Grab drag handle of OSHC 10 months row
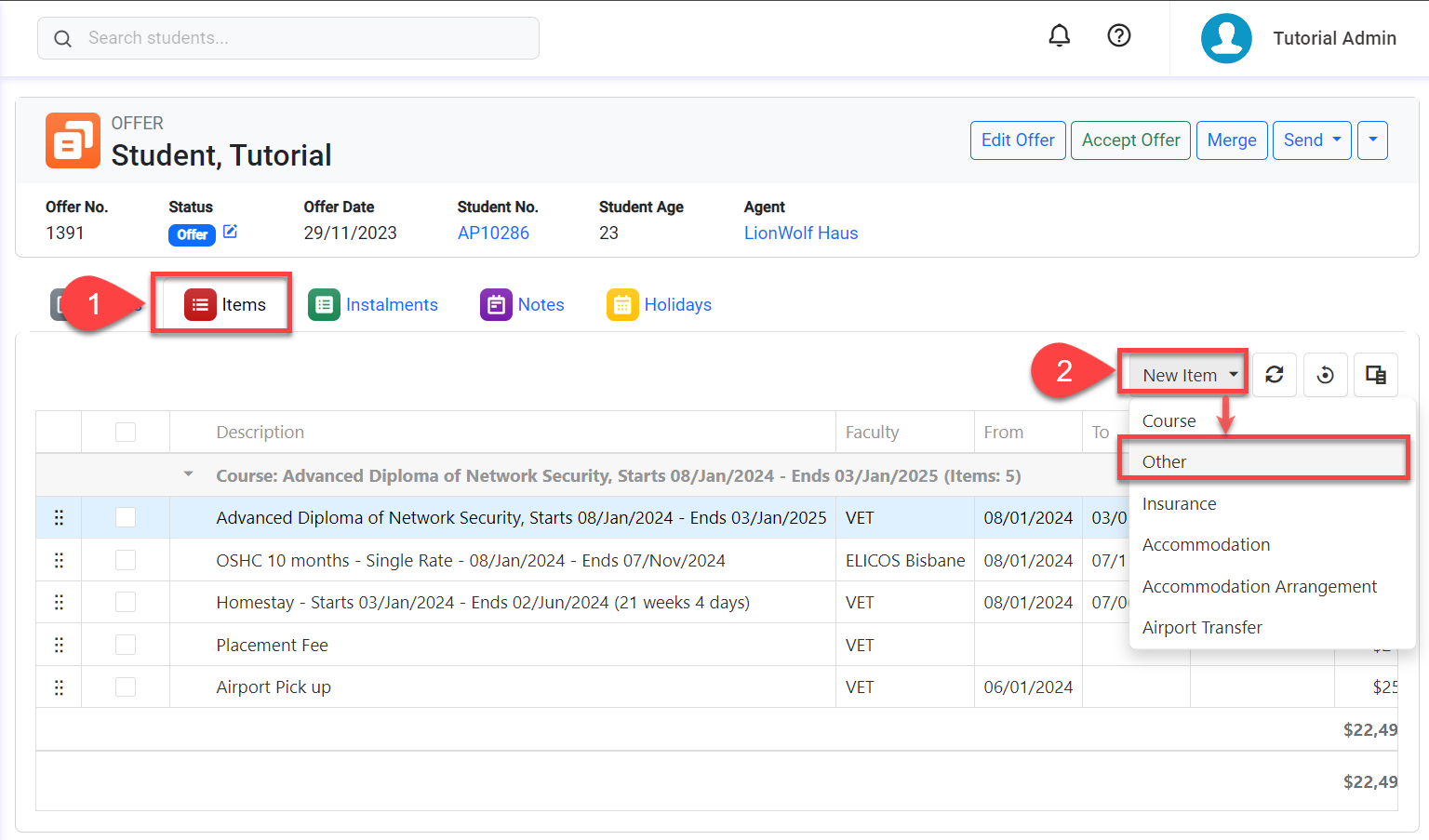Image resolution: width=1429 pixels, height=840 pixels. (x=59, y=560)
